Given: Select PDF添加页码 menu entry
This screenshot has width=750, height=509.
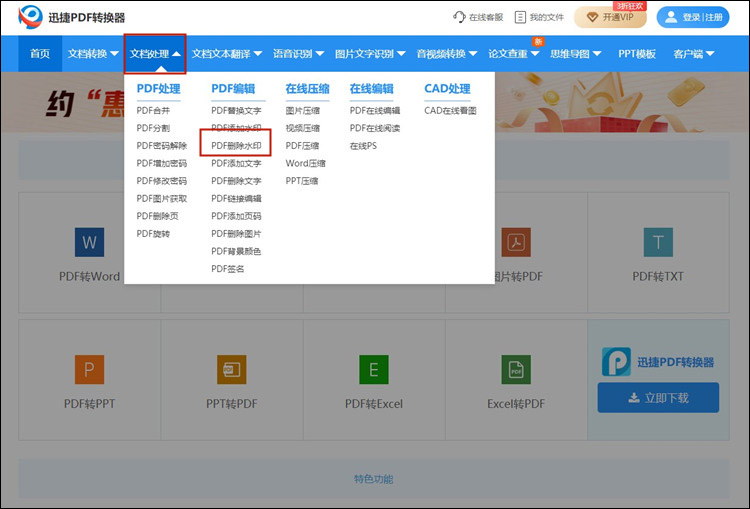Looking at the screenshot, I should (236, 216).
